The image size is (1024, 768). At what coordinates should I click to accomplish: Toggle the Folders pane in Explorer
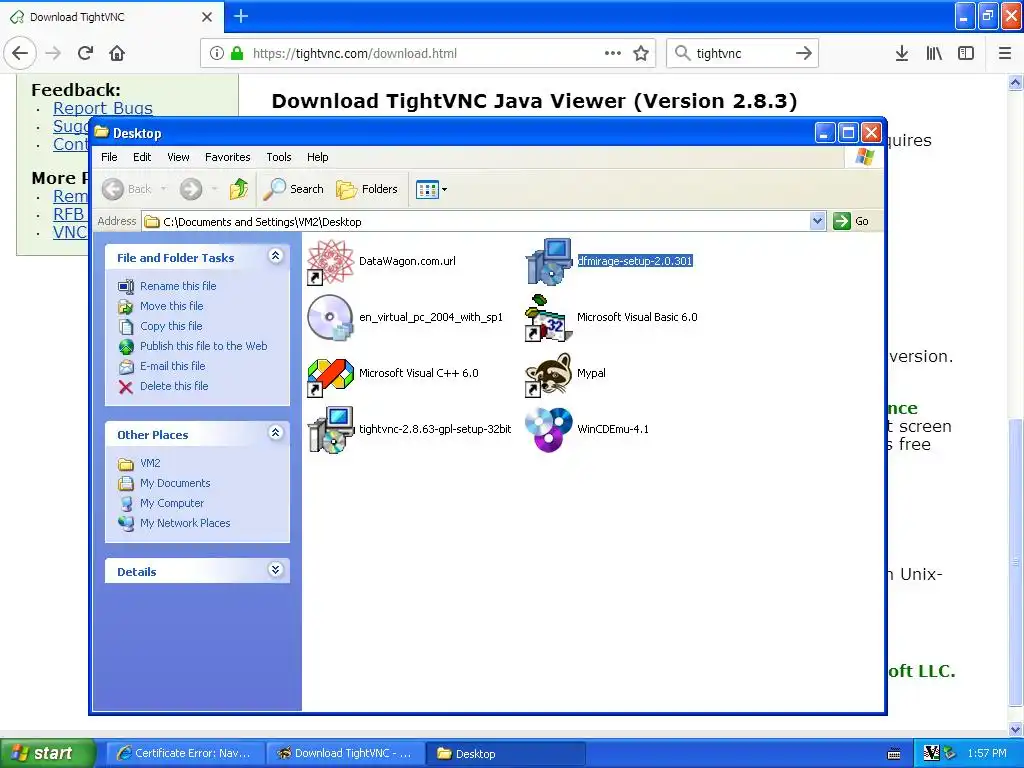pos(367,189)
